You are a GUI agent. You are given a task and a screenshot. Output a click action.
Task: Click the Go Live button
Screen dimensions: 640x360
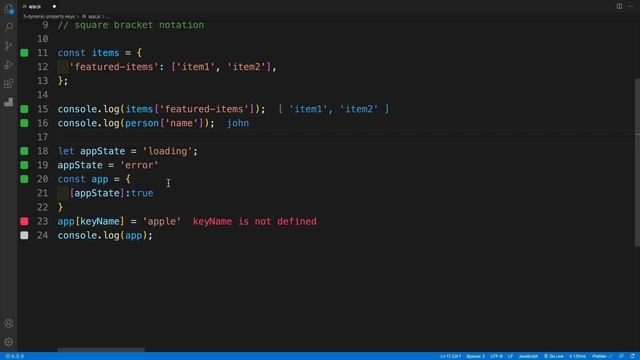click(x=553, y=356)
